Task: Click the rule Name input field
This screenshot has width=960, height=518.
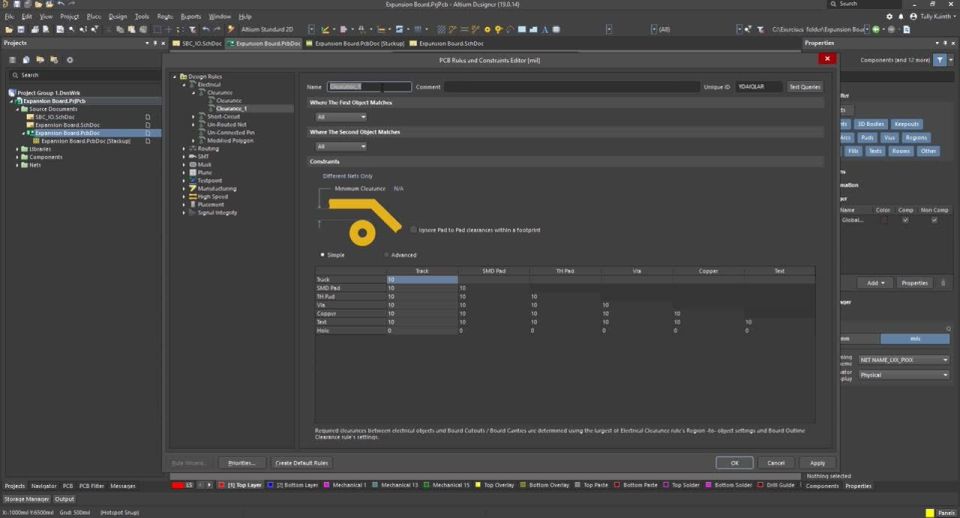Action: [x=369, y=87]
